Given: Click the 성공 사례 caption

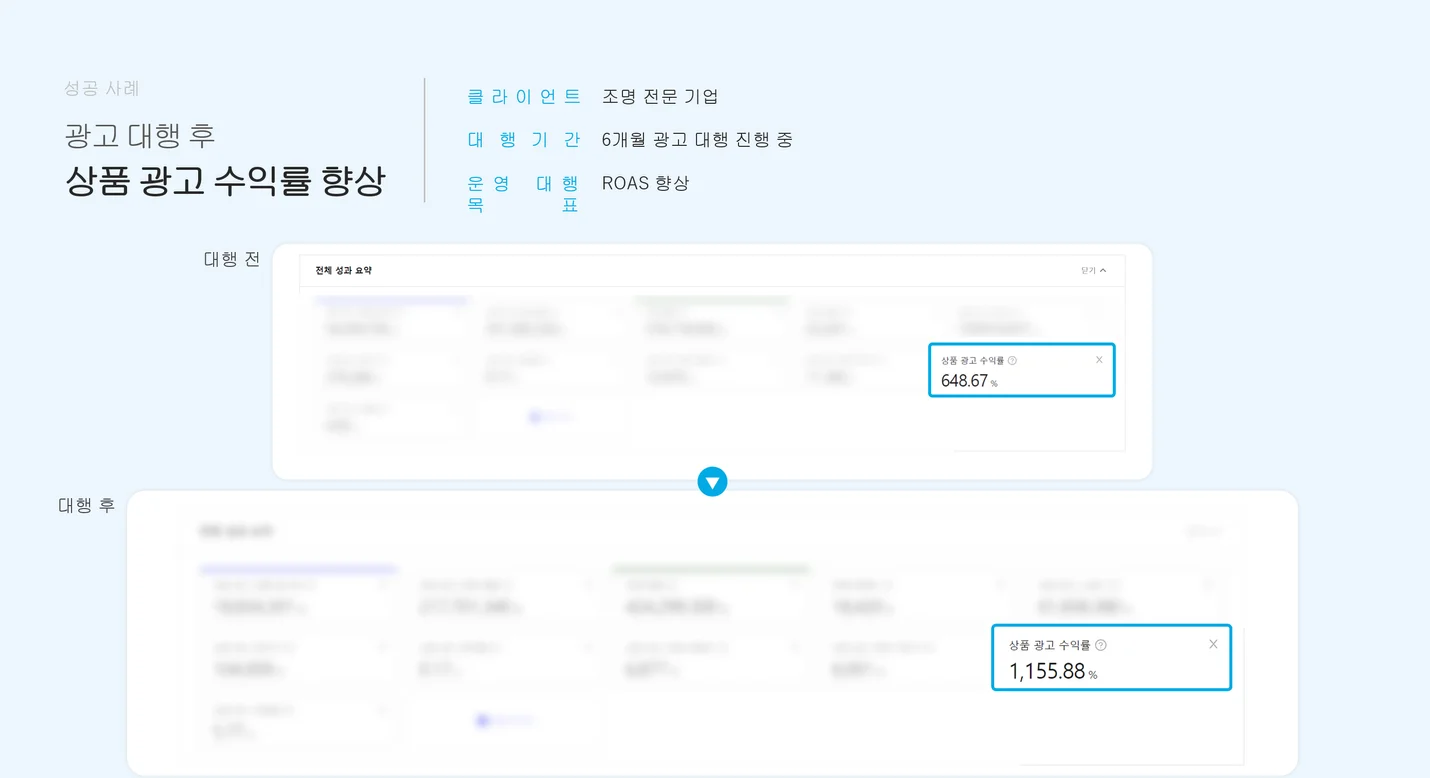Looking at the screenshot, I should [102, 88].
